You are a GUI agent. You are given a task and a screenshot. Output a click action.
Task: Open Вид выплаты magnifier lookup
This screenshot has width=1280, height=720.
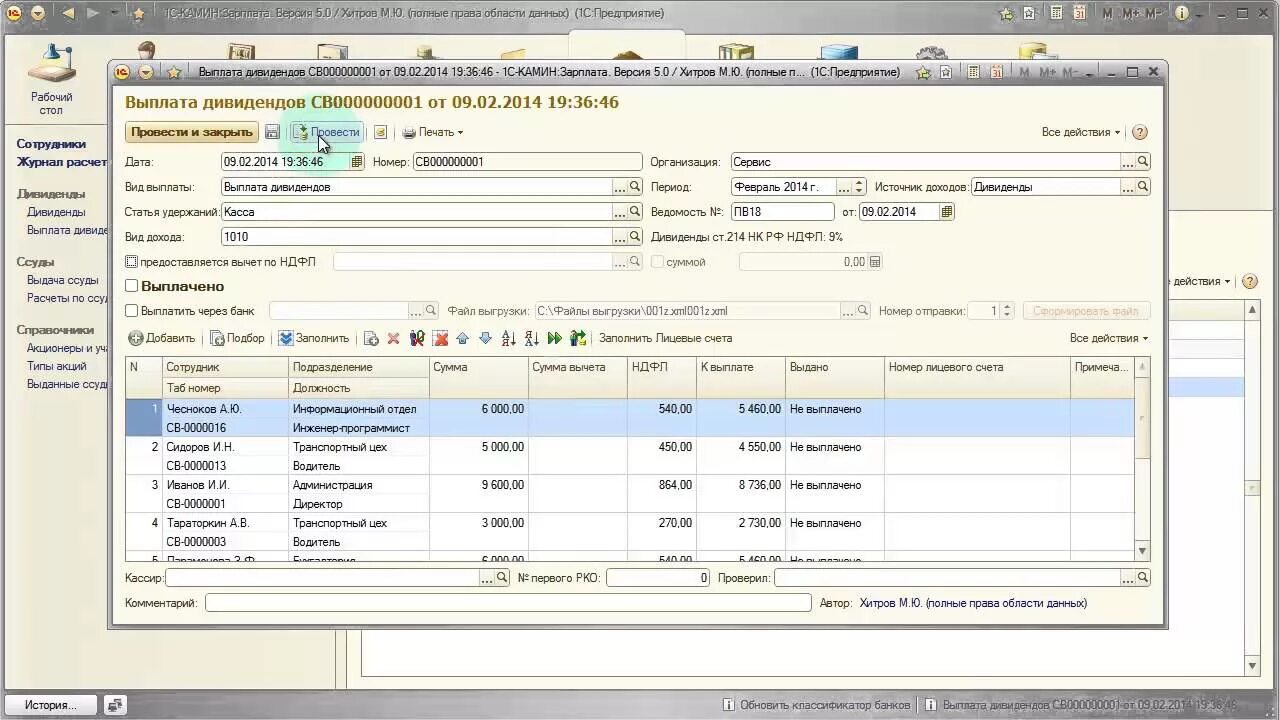(634, 187)
